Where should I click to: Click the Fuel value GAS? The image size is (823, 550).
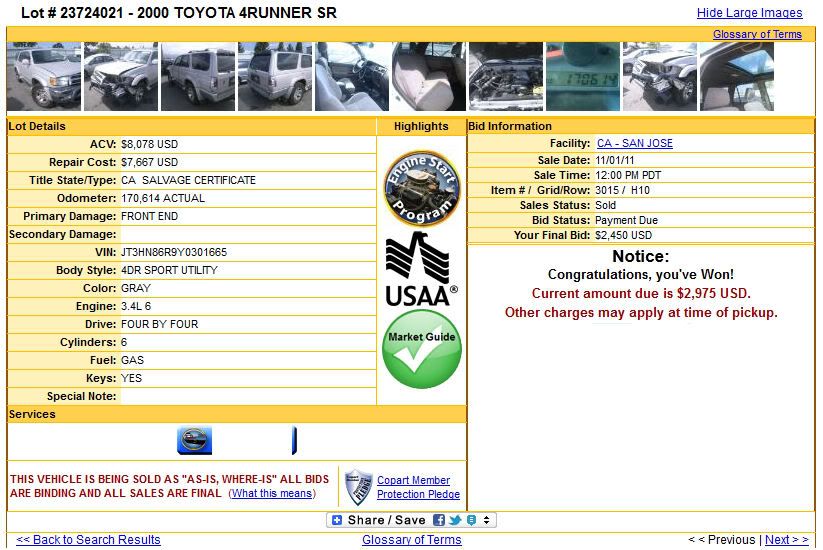point(132,361)
